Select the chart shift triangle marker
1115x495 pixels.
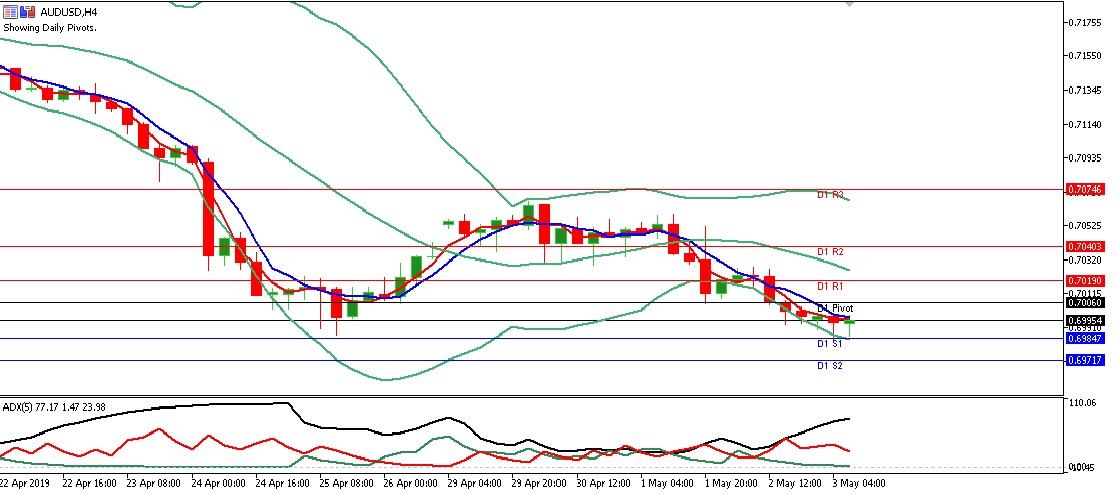pyautogui.click(x=848, y=4)
